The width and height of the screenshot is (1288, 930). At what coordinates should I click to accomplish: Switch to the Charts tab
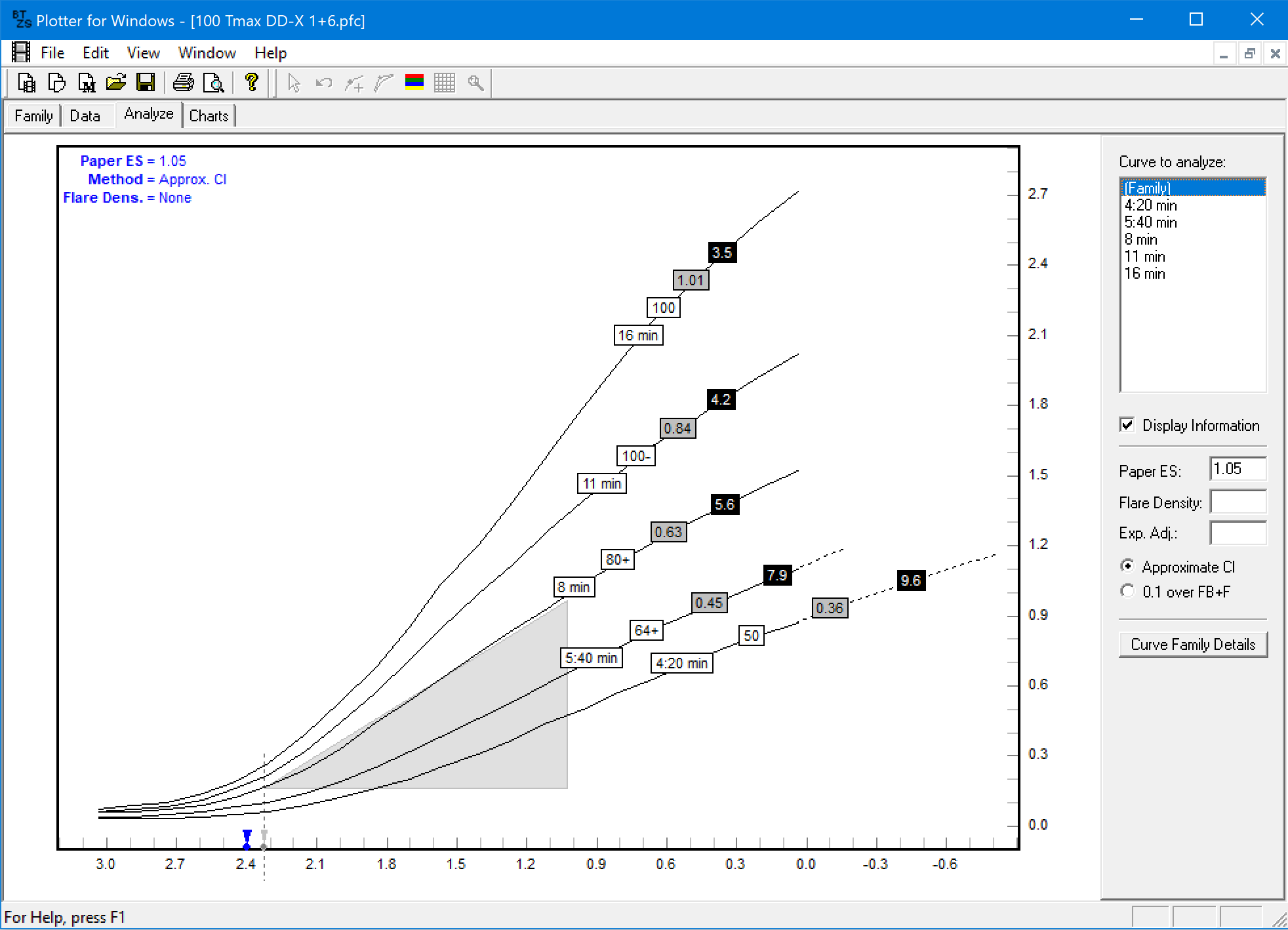coord(209,116)
